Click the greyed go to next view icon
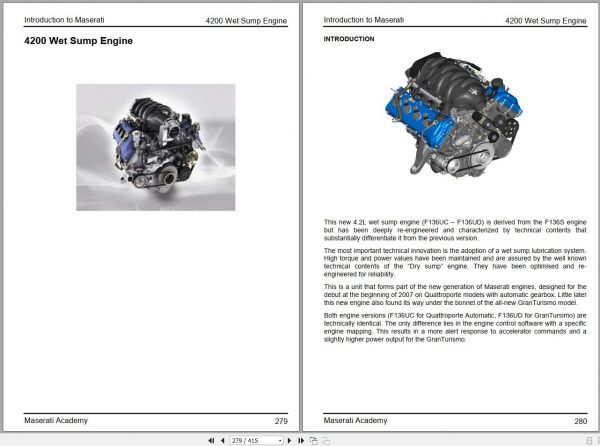This screenshot has width=600, height=446. pyautogui.click(x=326, y=441)
